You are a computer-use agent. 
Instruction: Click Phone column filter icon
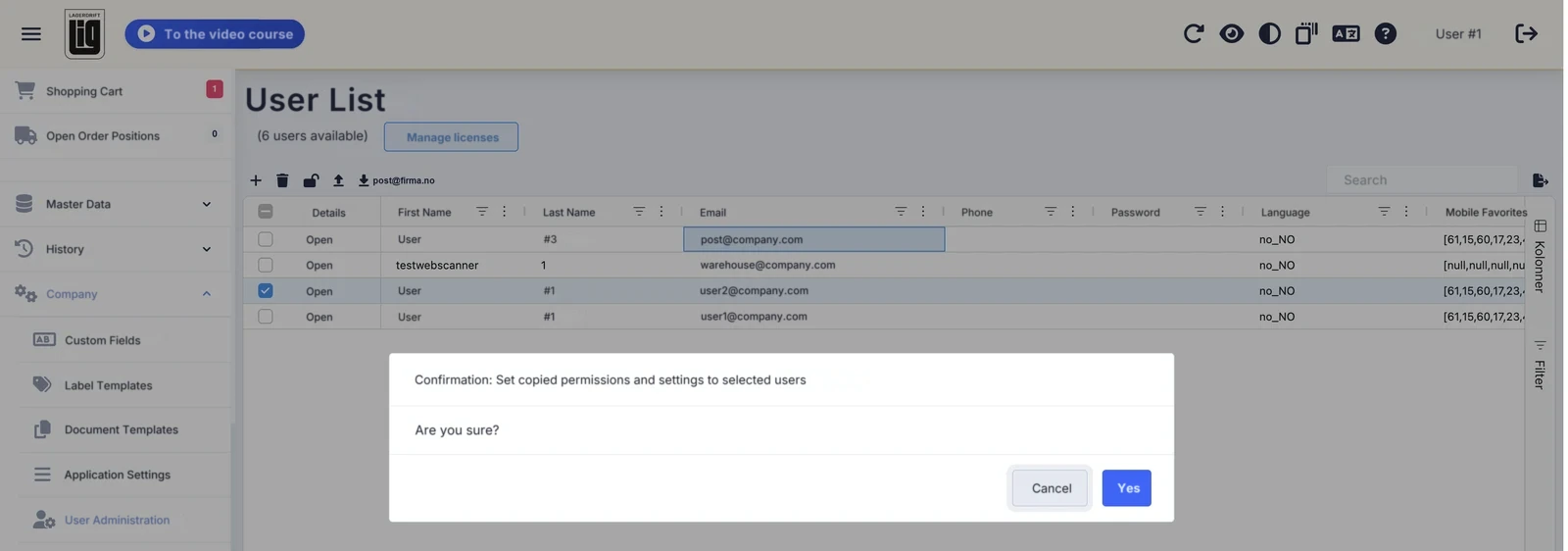pos(1051,212)
